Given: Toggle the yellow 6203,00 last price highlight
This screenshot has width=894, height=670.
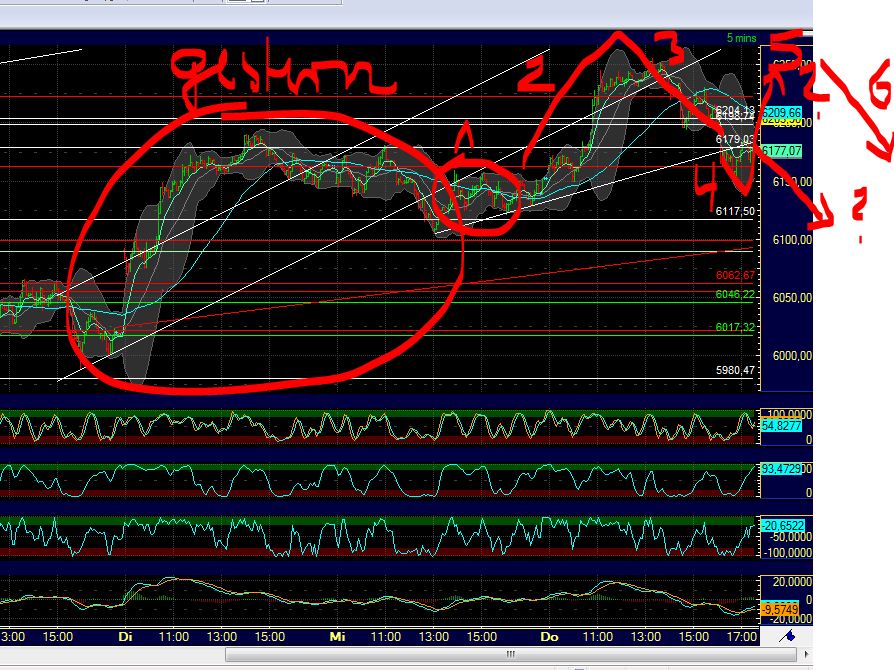Looking at the screenshot, I should (784, 122).
